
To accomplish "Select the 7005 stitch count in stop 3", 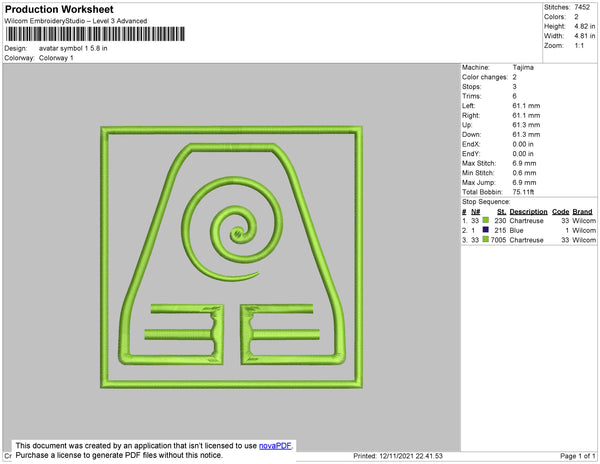I will tap(498, 240).
